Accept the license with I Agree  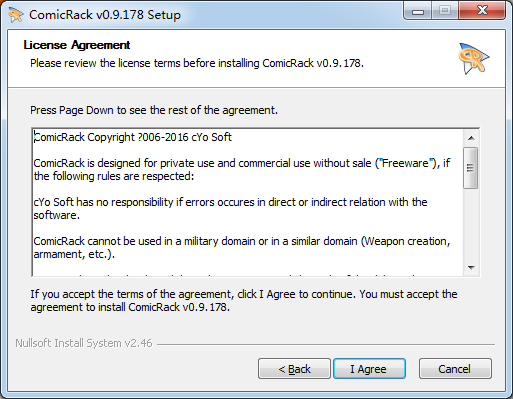pos(369,369)
